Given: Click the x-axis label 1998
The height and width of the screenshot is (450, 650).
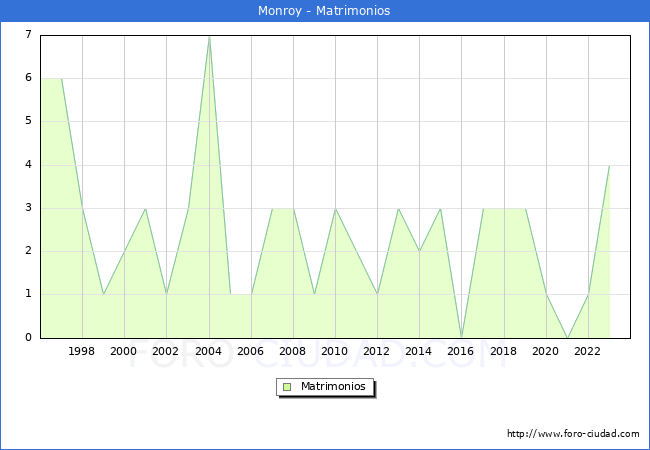Looking at the screenshot, I should [81, 351].
